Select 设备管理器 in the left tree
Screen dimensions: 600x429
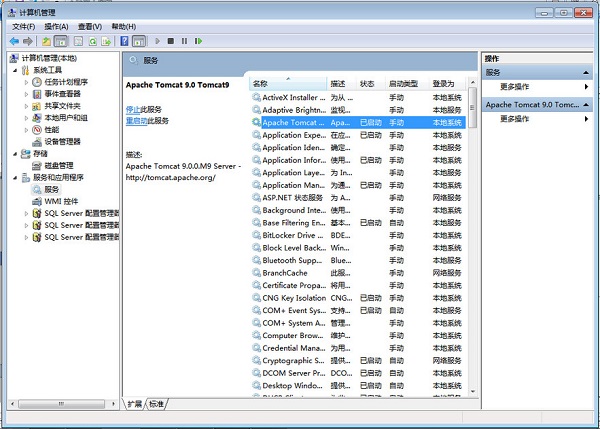(x=62, y=142)
